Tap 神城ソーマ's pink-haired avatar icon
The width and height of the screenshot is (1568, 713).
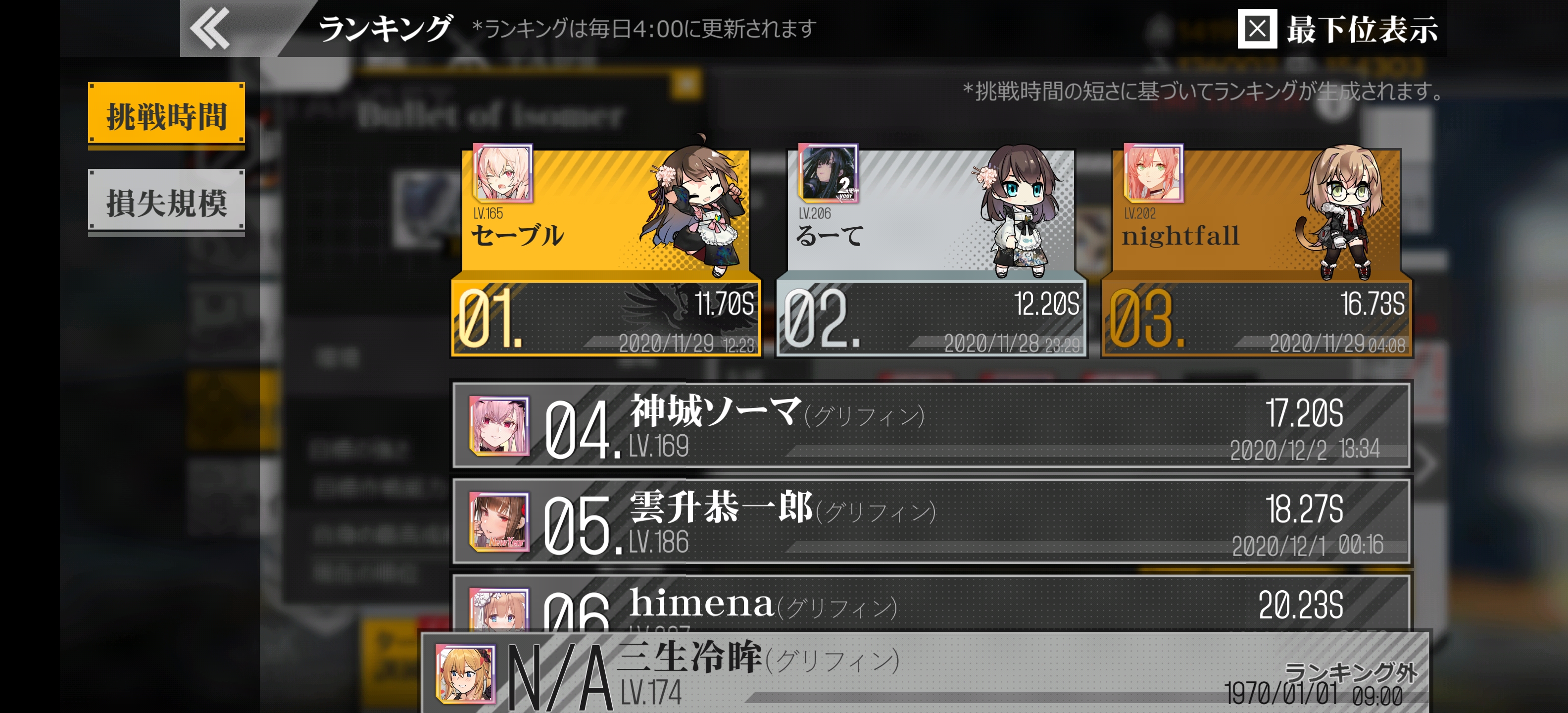pyautogui.click(x=498, y=426)
